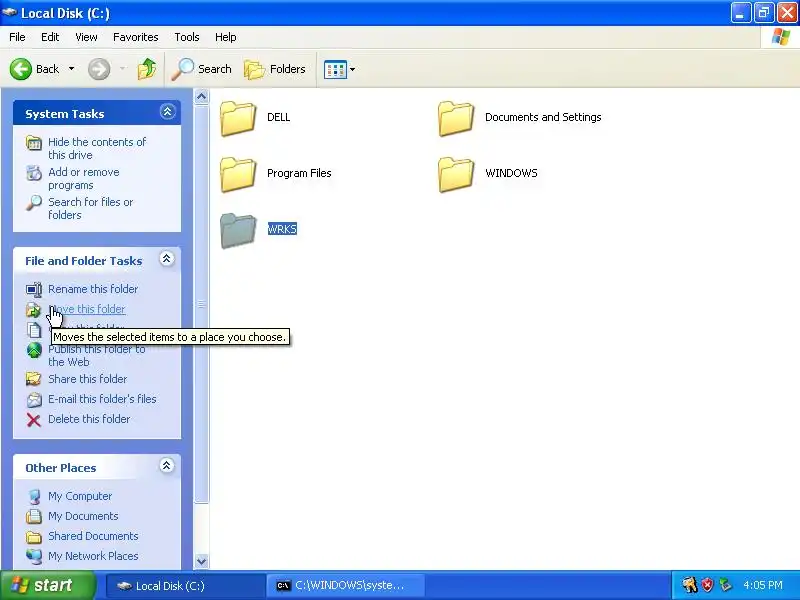Screen dimensions: 800x600
Task: Click the Share this folder icon
Action: tap(34, 379)
